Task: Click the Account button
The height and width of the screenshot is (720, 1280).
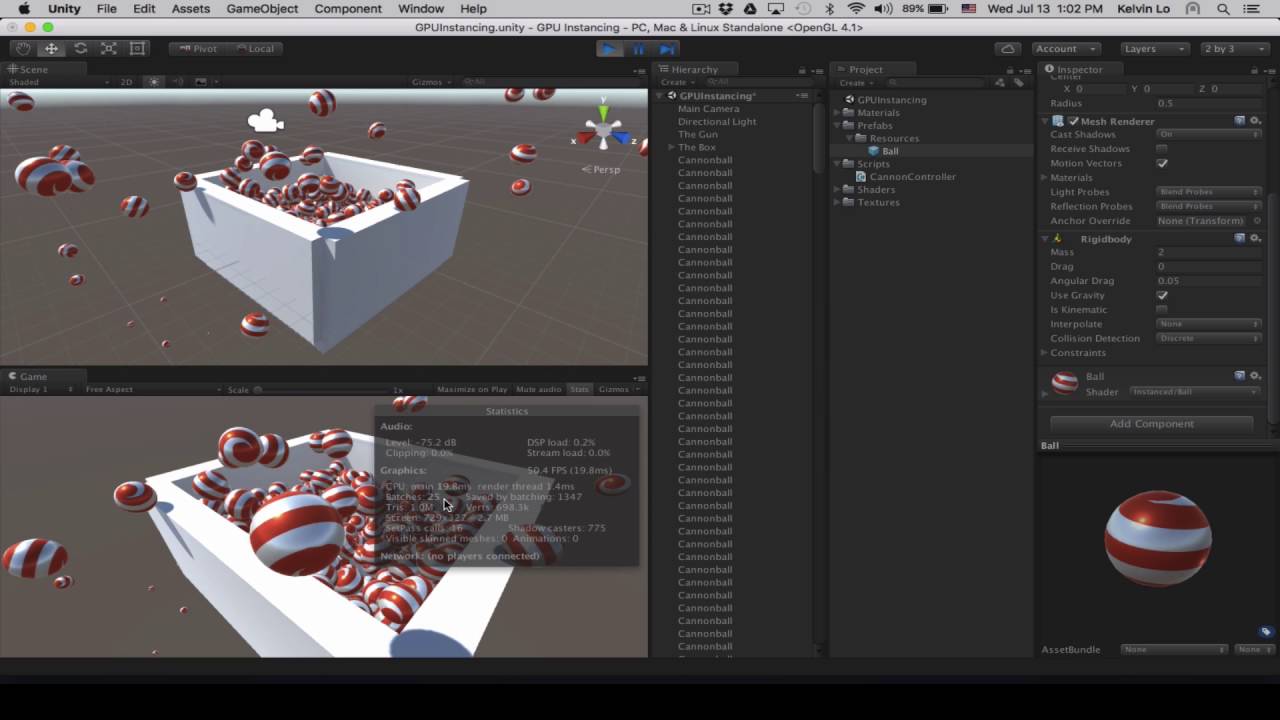Action: pos(1064,48)
